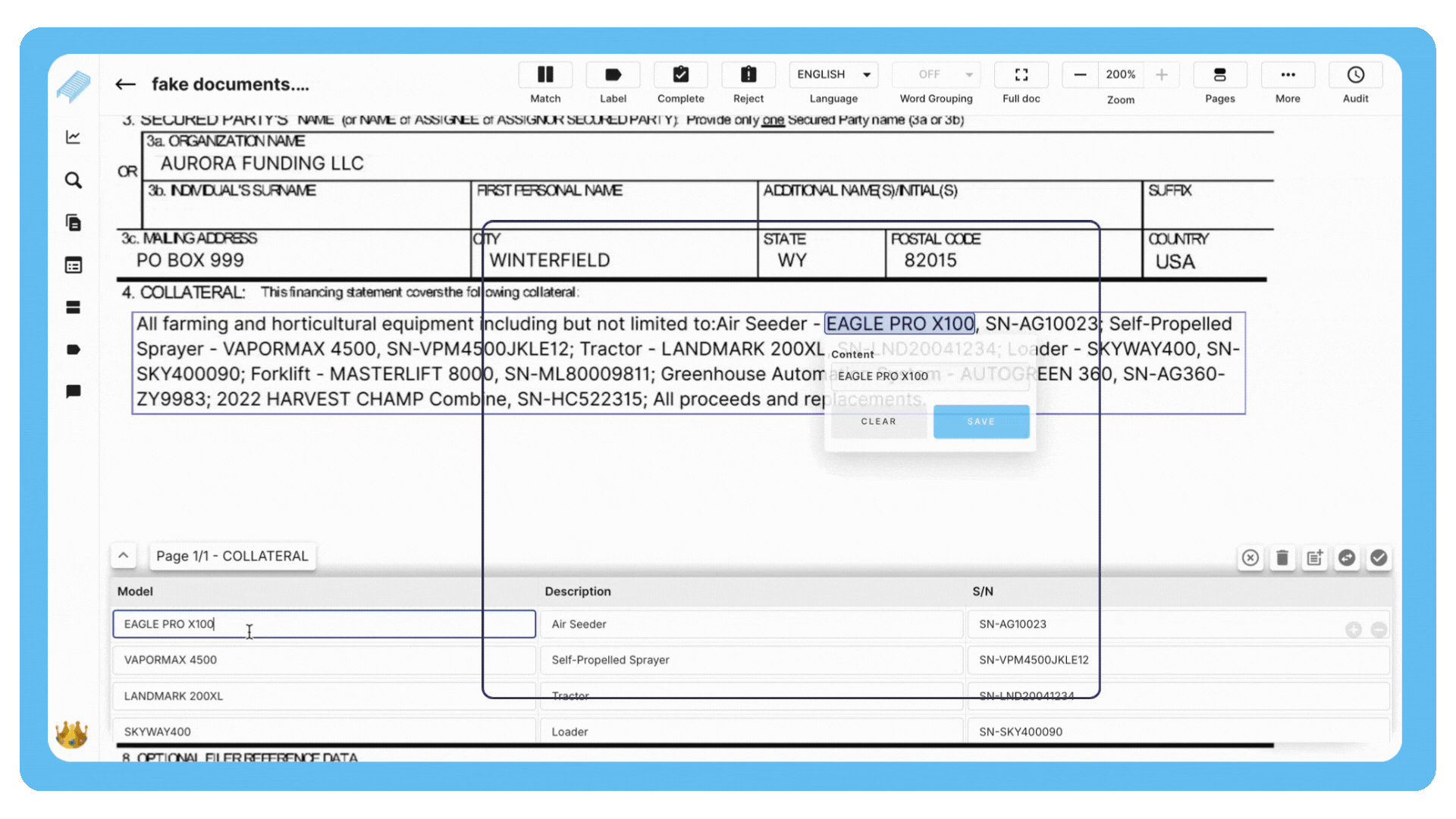Remove row with minus icon in first row
Image resolution: width=1456 pixels, height=819 pixels.
pyautogui.click(x=1379, y=629)
